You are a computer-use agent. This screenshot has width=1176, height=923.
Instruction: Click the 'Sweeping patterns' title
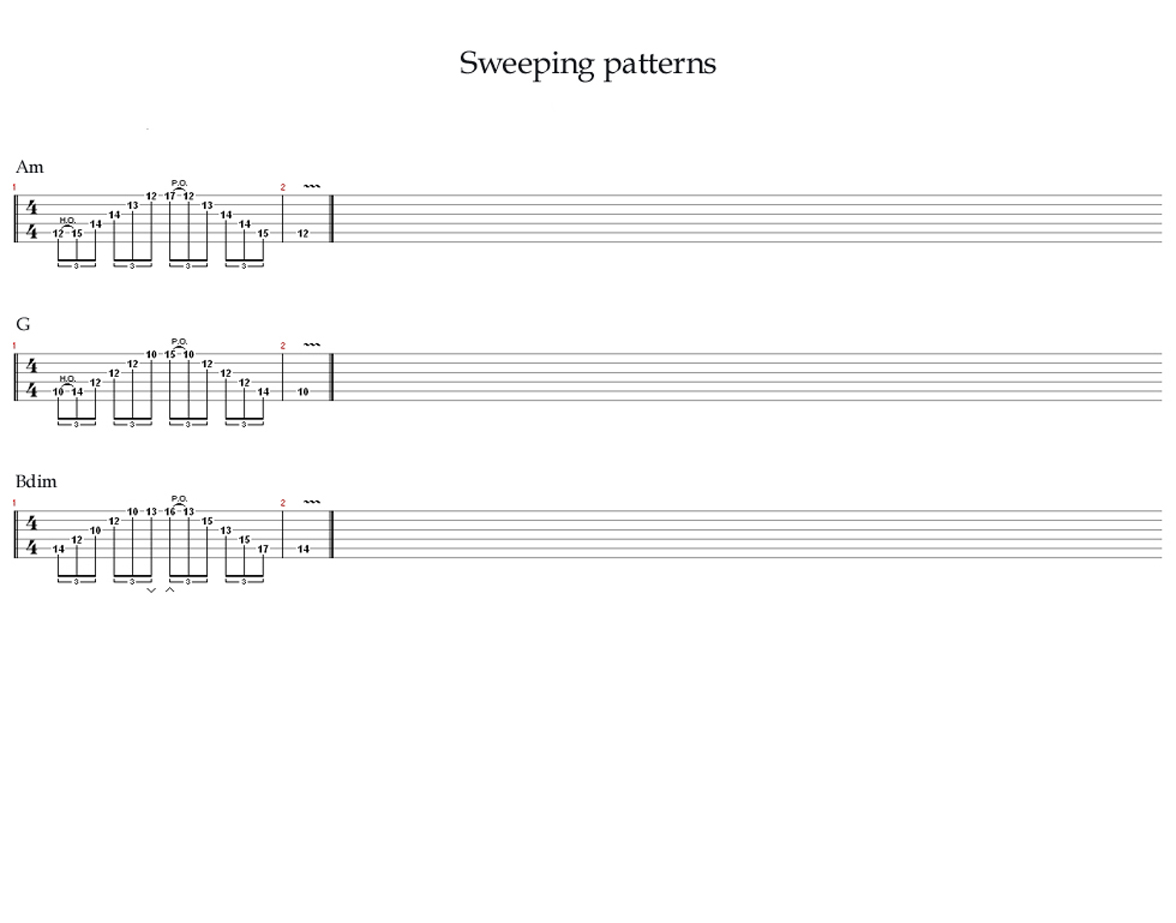pyautogui.click(x=587, y=64)
